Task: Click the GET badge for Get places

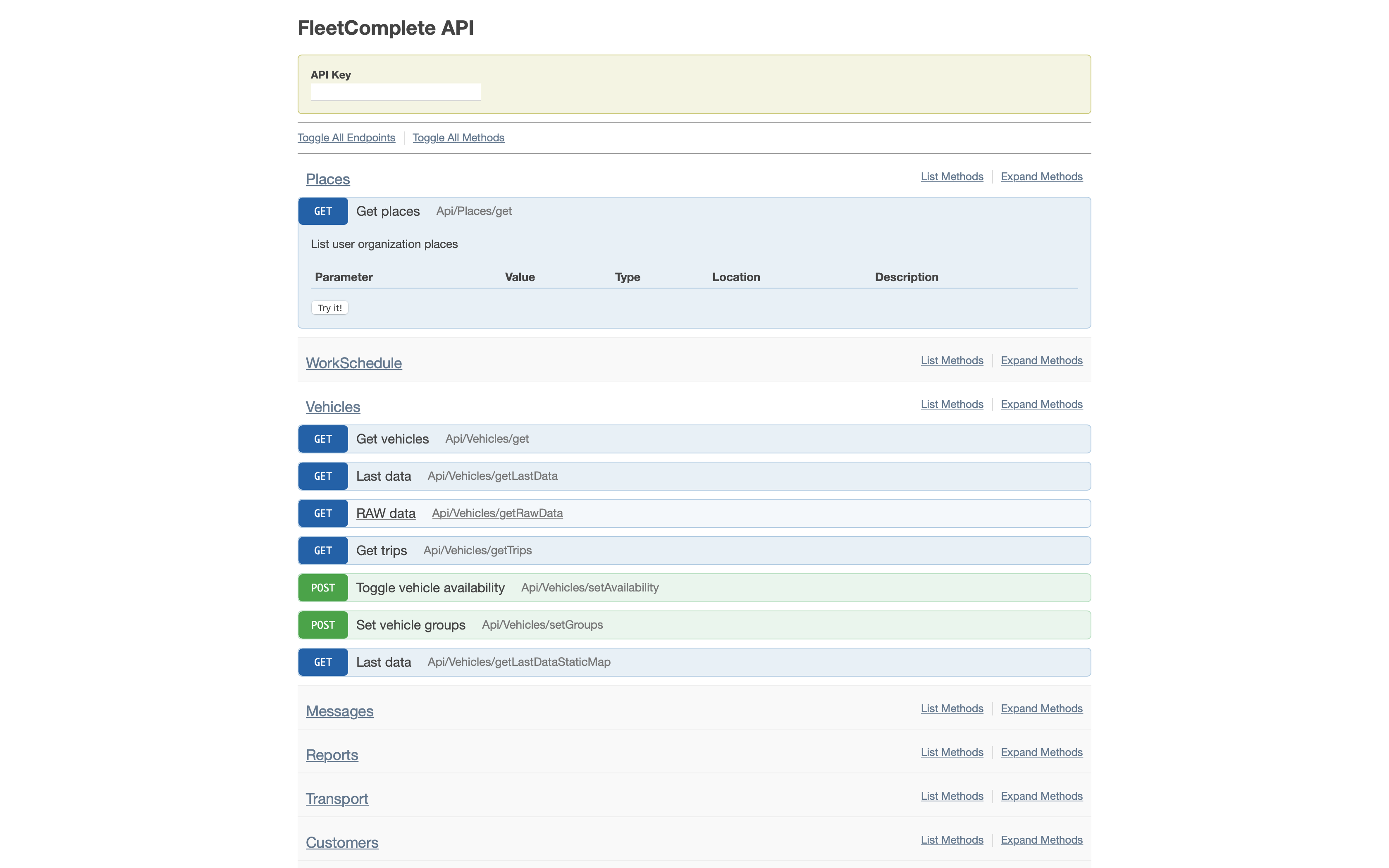Action: (322, 211)
